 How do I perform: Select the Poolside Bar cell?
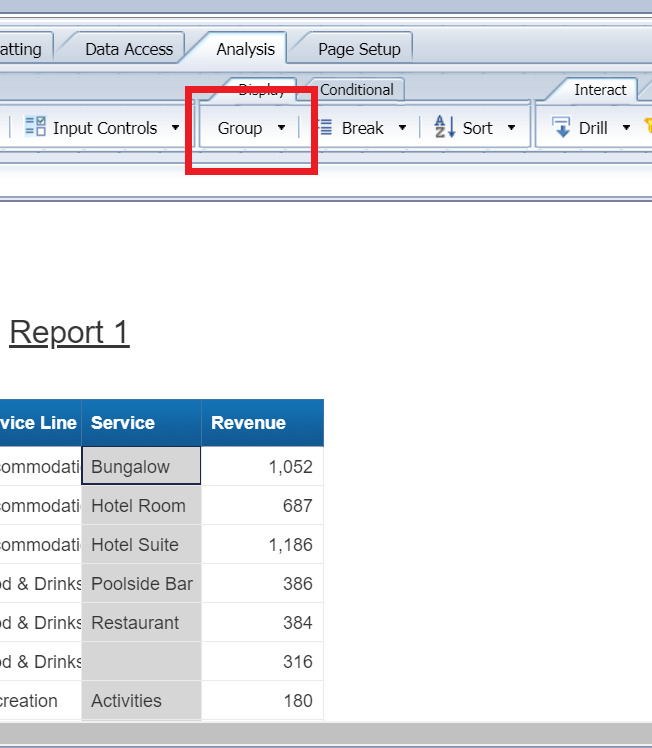coord(141,584)
